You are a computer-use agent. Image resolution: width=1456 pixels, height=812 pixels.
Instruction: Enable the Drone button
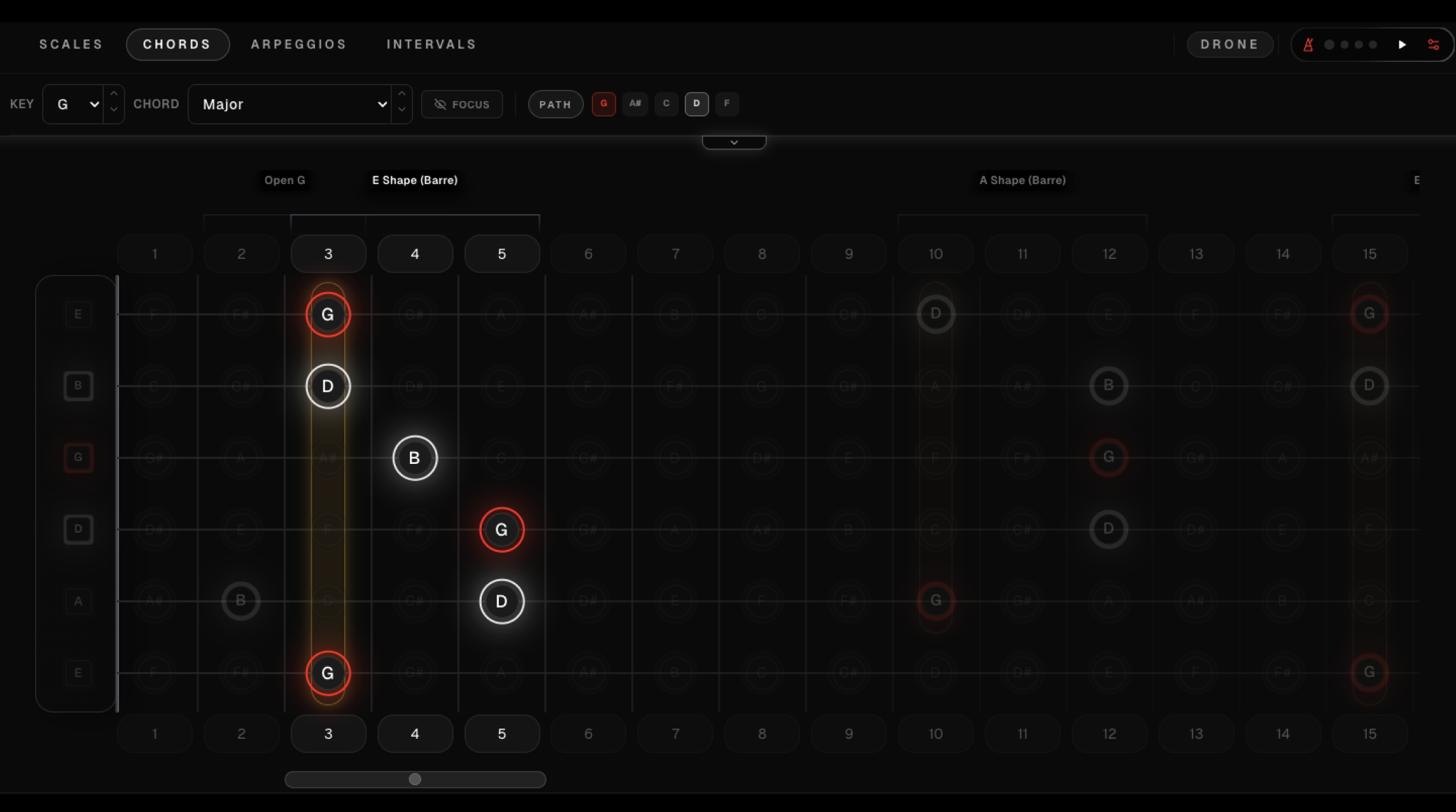tap(1229, 44)
